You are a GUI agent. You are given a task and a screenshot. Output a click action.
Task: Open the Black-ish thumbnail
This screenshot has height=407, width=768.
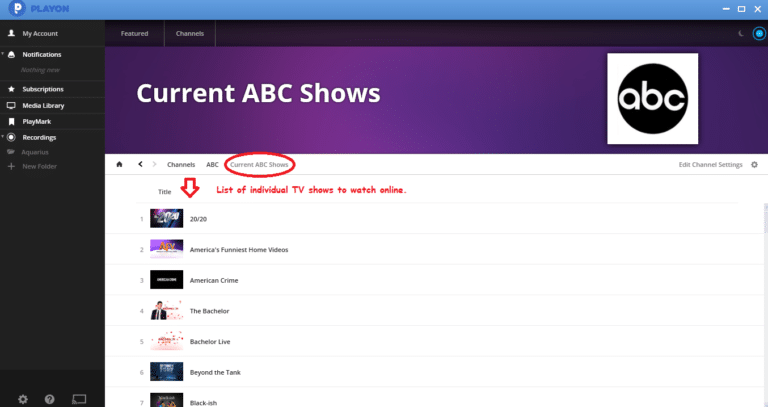click(x=167, y=400)
